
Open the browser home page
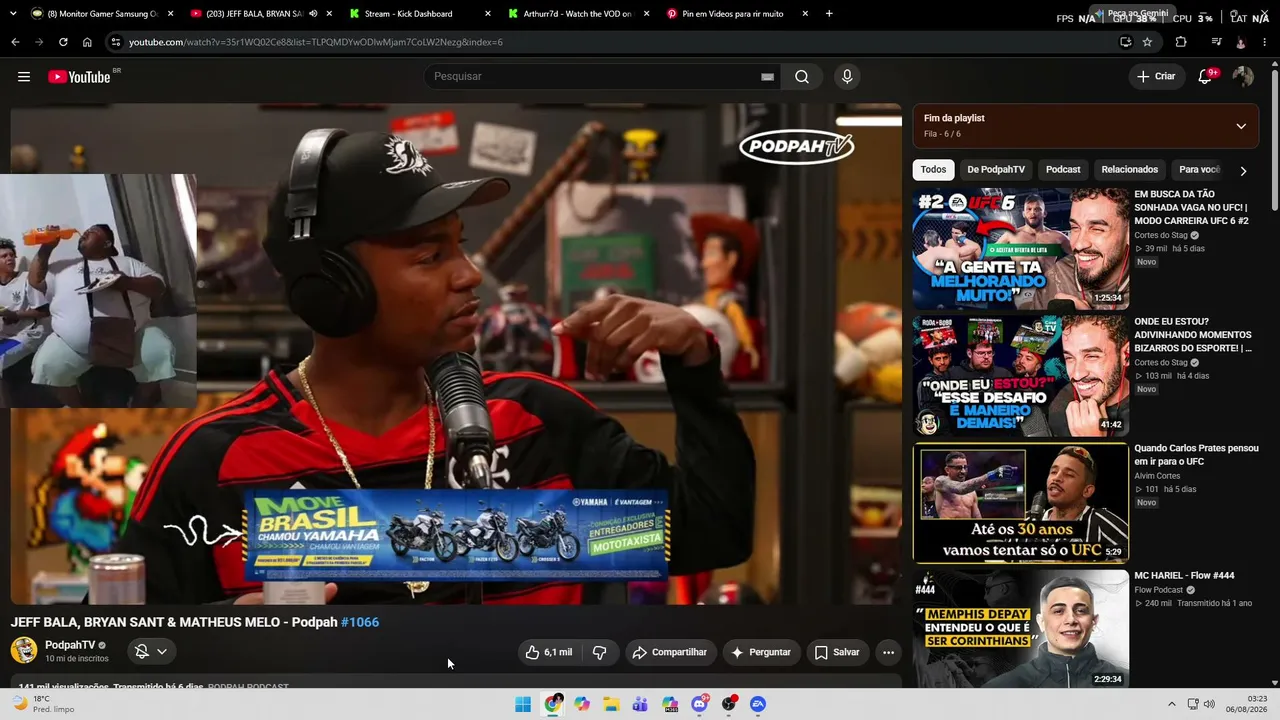point(87,42)
